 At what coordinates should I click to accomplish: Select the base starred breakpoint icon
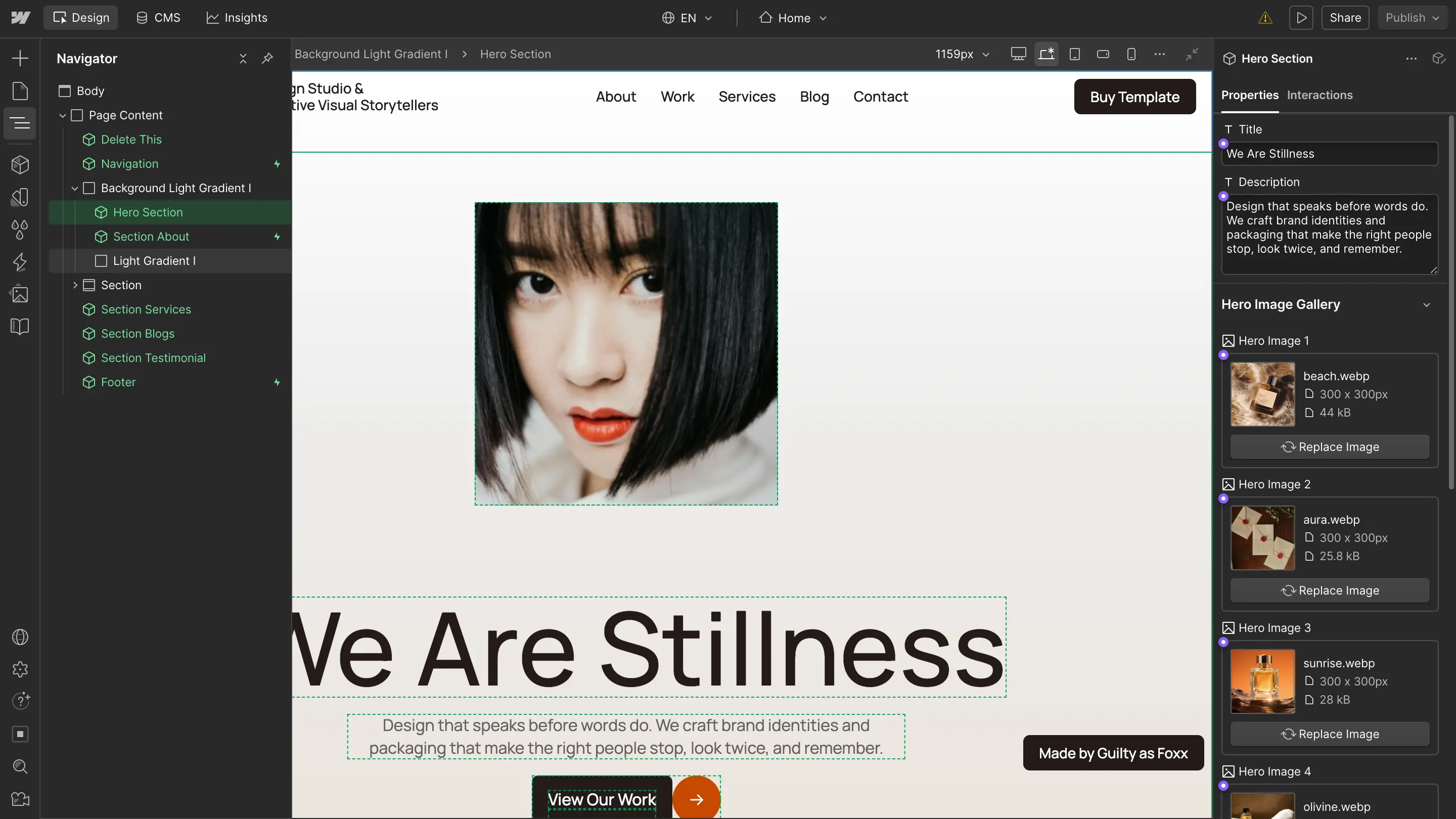(x=1046, y=54)
